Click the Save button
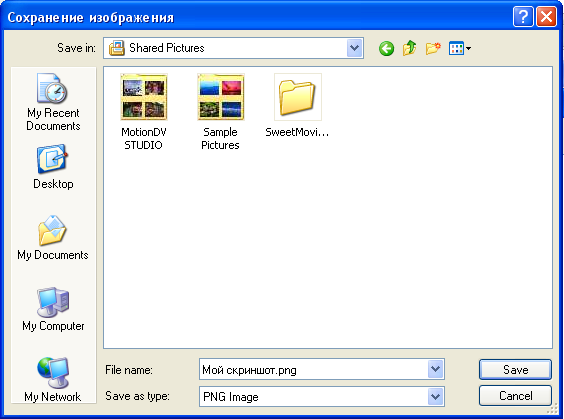The image size is (564, 419). point(515,369)
